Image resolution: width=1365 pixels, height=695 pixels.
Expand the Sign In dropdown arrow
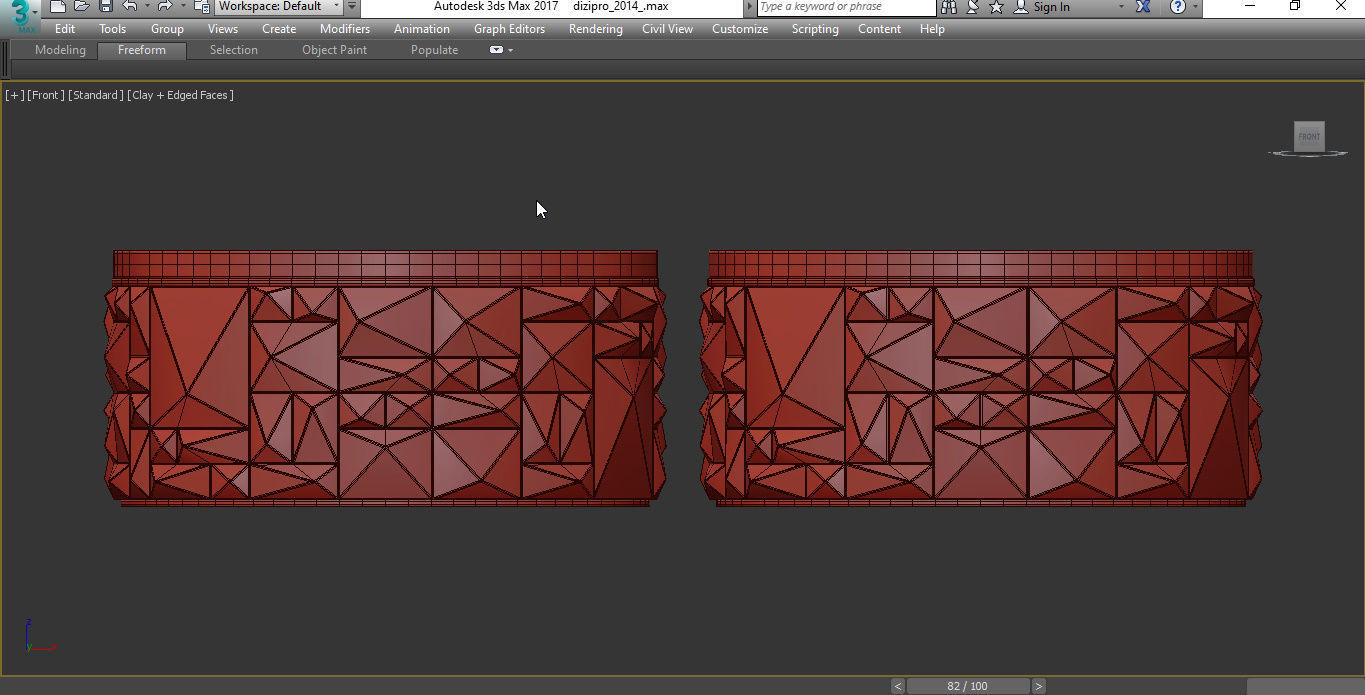pyautogui.click(x=1120, y=7)
